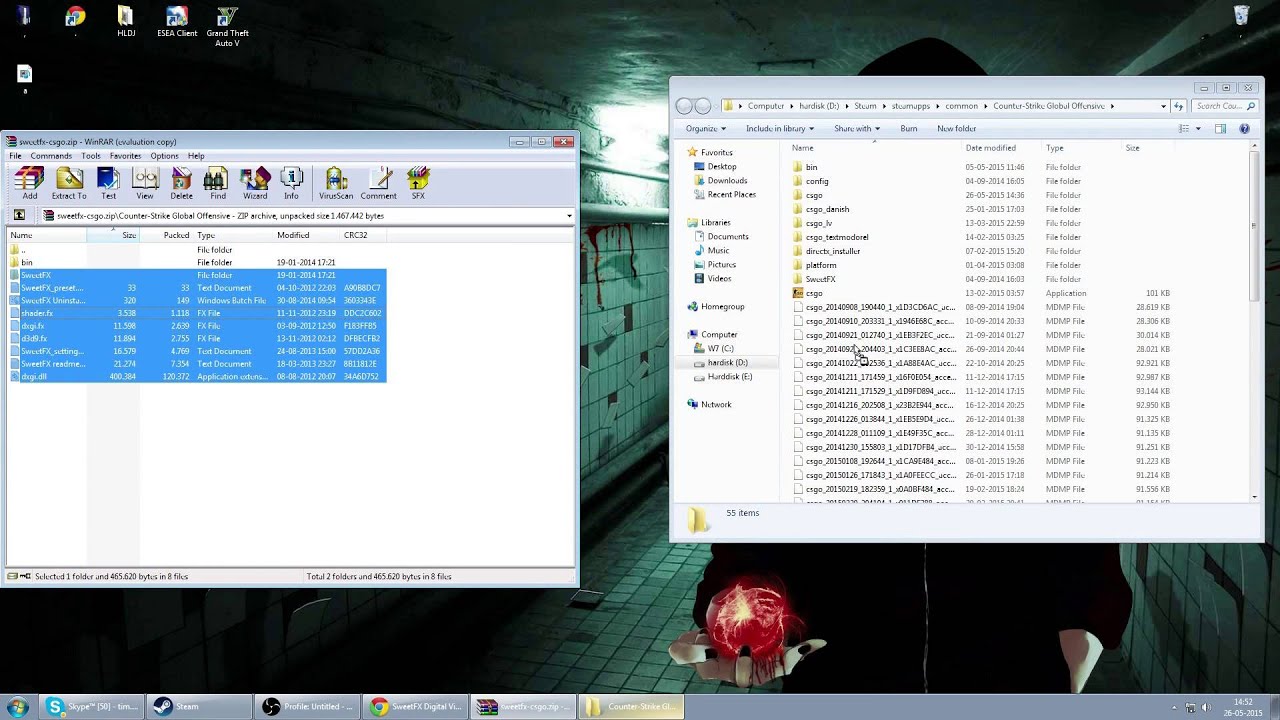Open Grand Theft Auto V desktop icon
The width and height of the screenshot is (1280, 720).
[227, 27]
